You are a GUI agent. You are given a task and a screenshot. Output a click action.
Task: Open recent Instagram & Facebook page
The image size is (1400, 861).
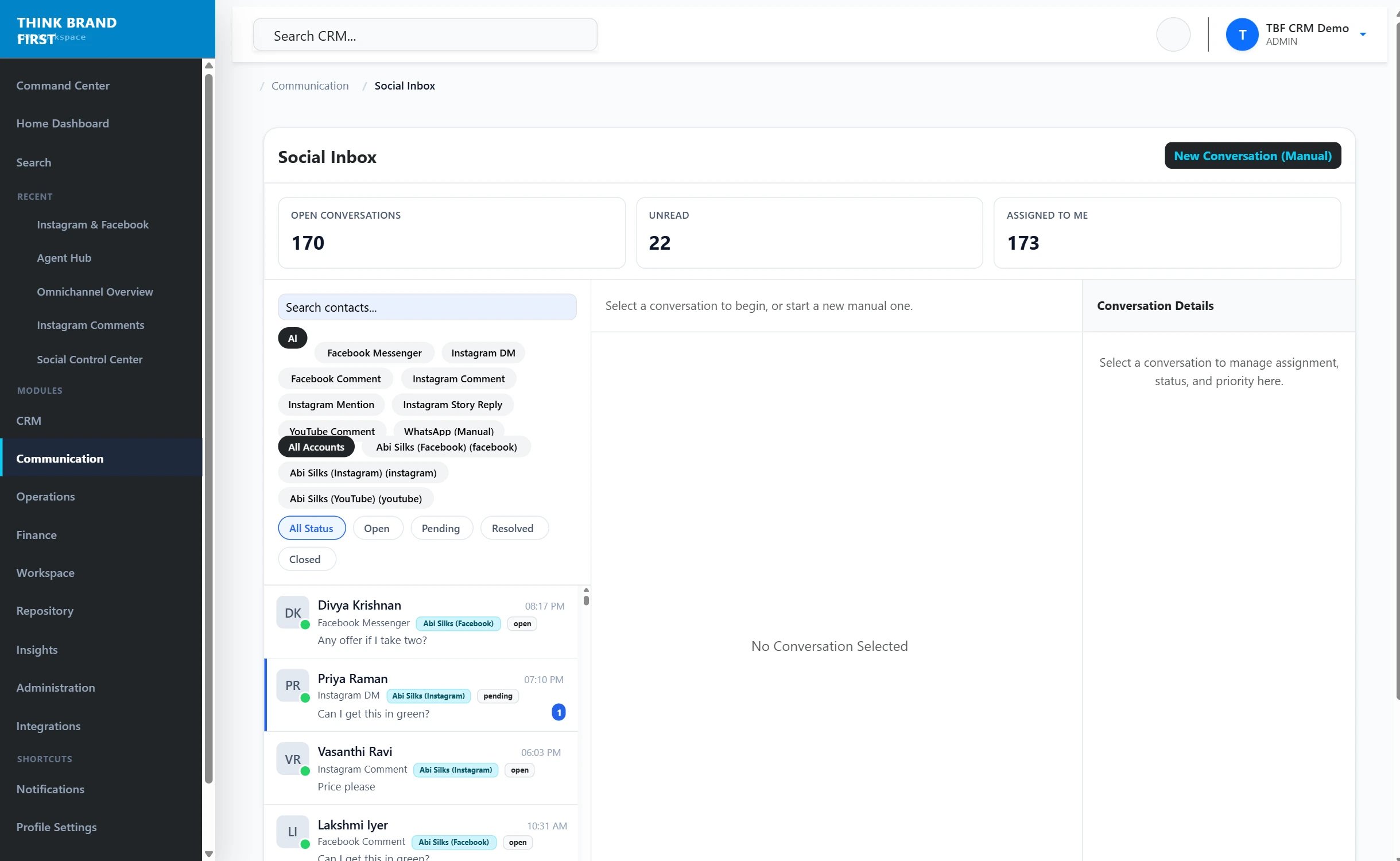pyautogui.click(x=92, y=224)
